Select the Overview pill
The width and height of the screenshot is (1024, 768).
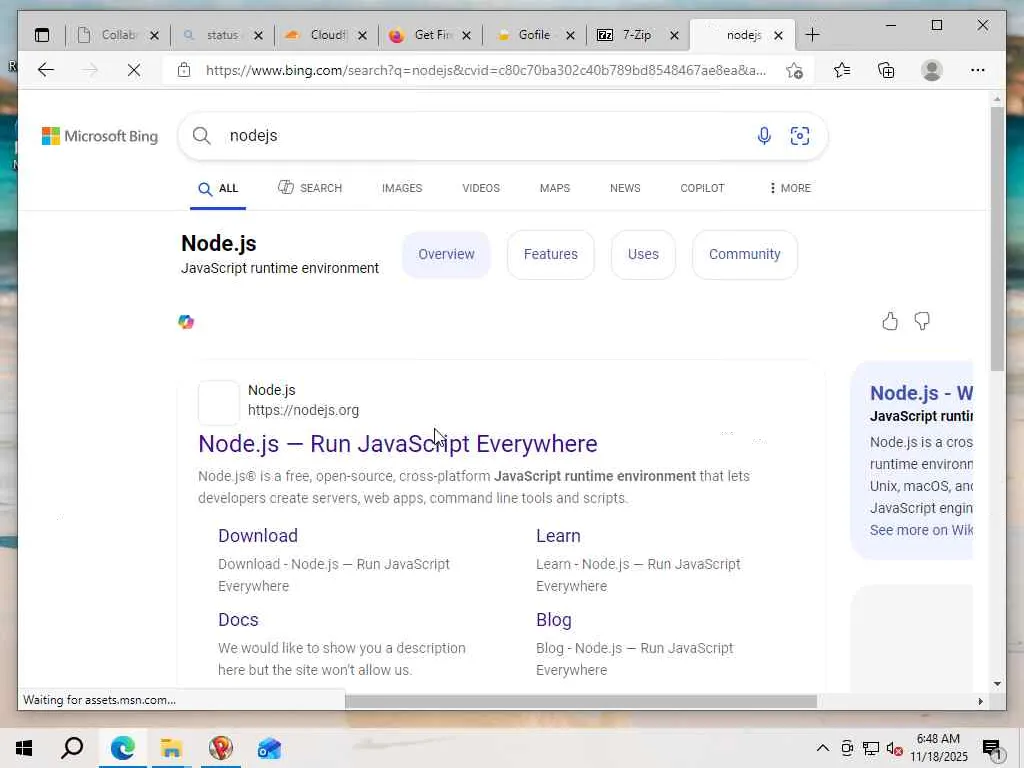click(446, 255)
